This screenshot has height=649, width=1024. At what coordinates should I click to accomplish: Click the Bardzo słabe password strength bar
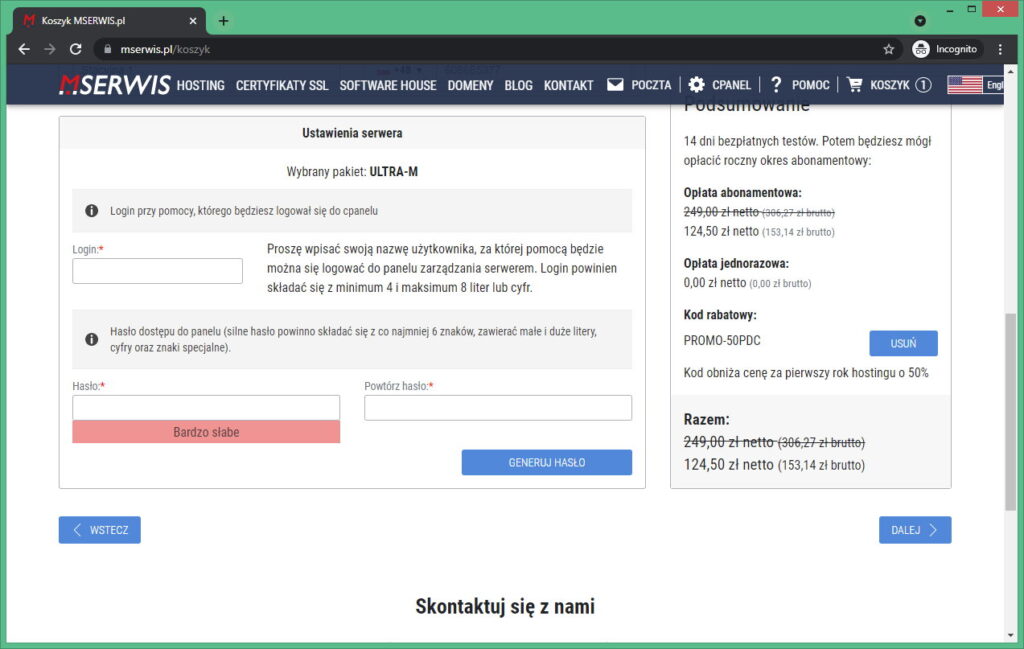pos(205,432)
